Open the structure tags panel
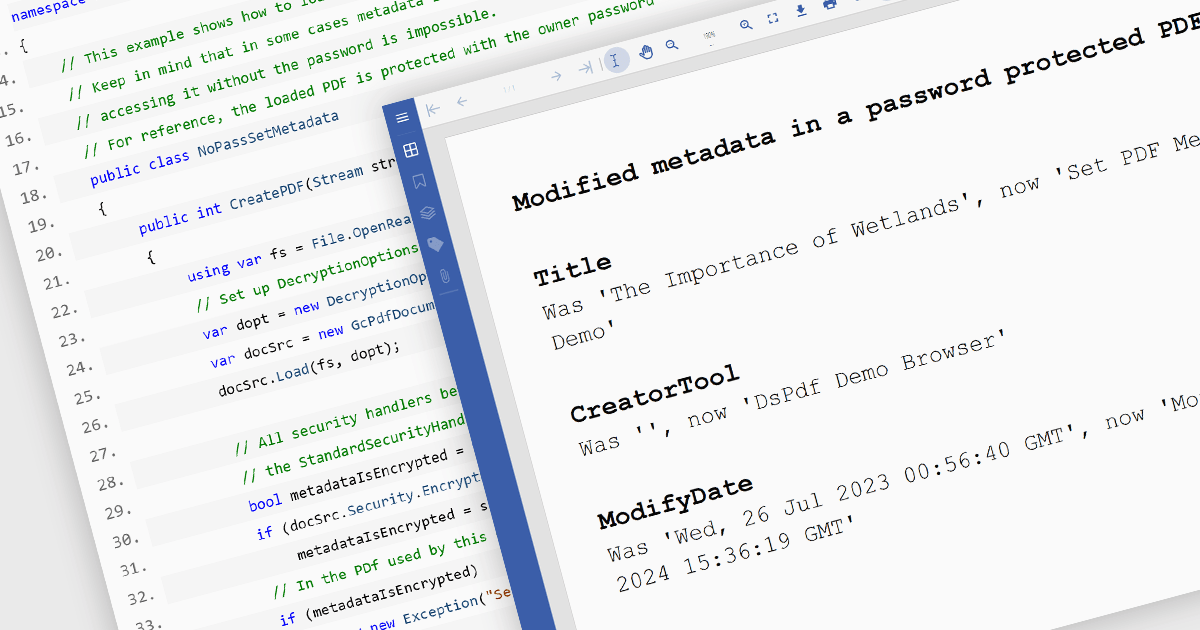1200x630 pixels. click(435, 244)
